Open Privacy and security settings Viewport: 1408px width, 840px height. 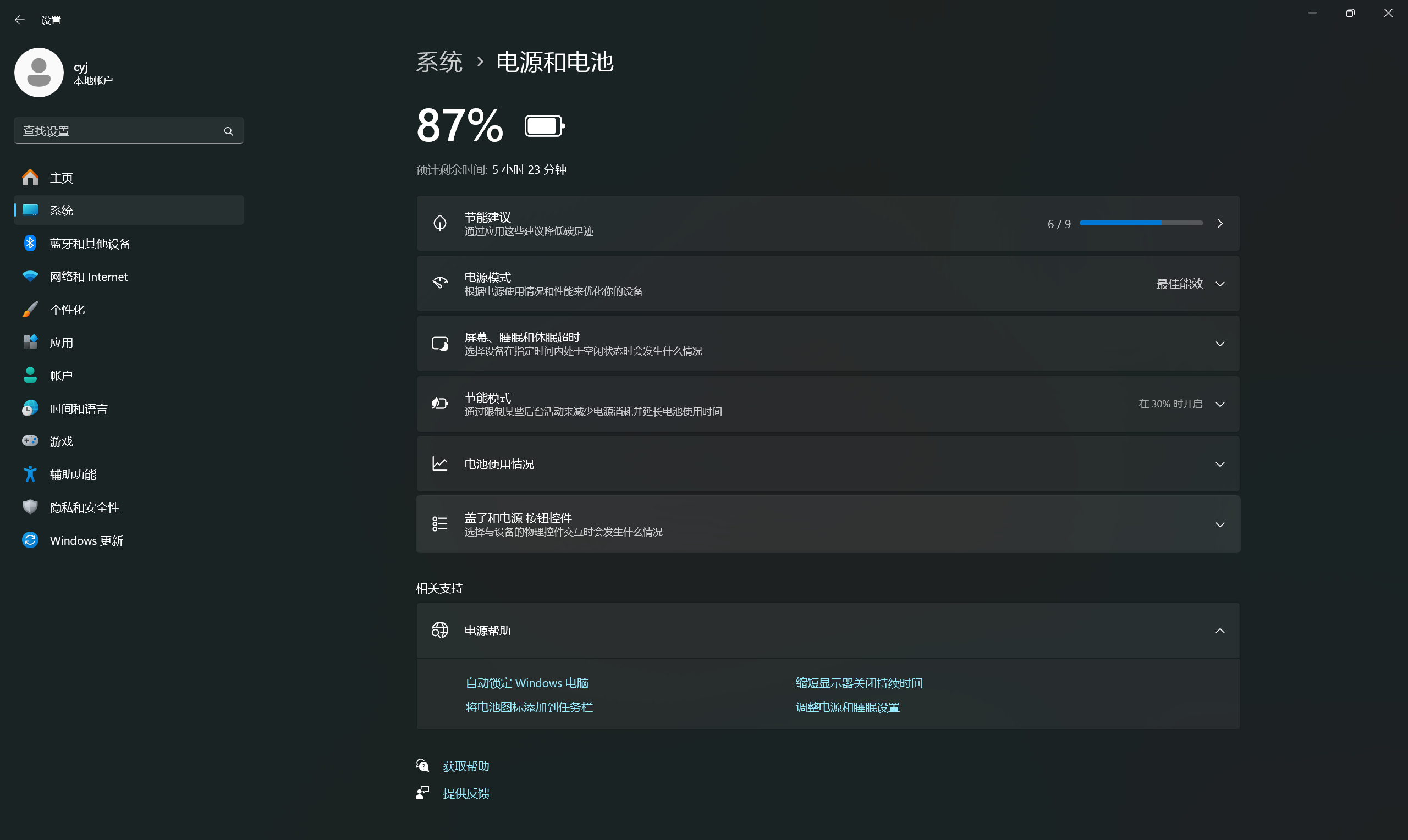[x=84, y=507]
